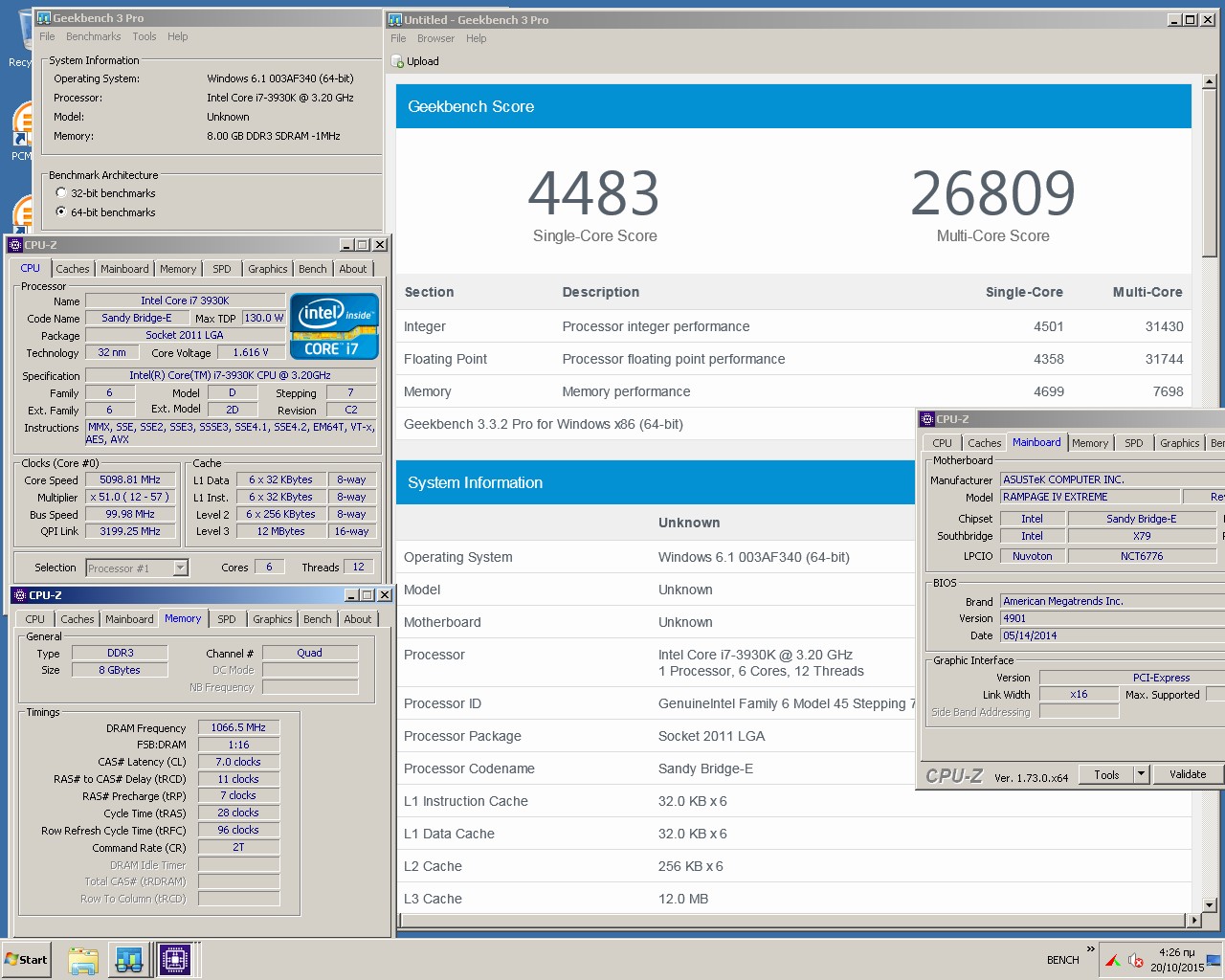1225x980 pixels.
Task: Click the Intel Core i7 logo in CPU-Z
Action: pos(334,326)
